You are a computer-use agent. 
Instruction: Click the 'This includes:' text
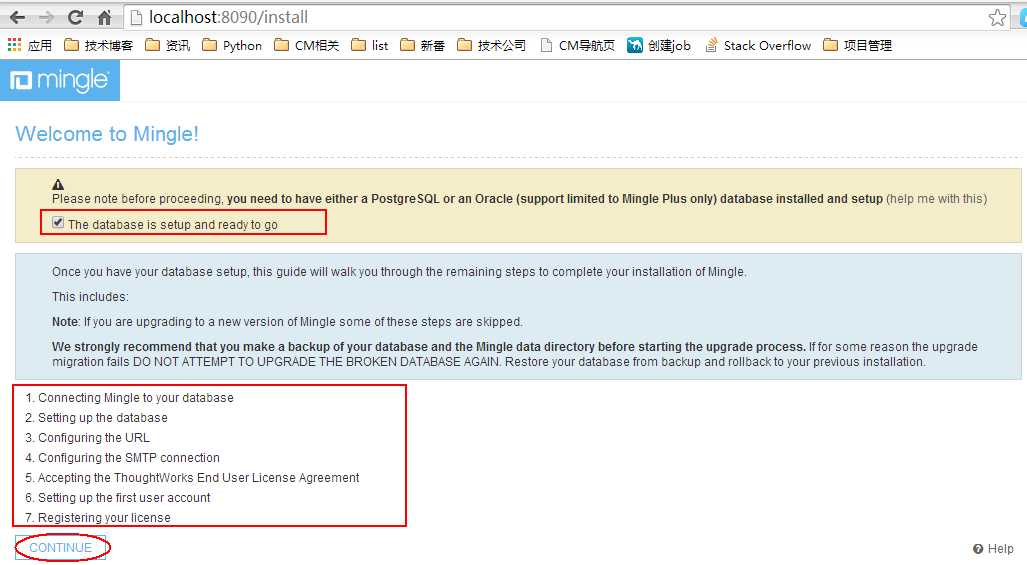90,297
